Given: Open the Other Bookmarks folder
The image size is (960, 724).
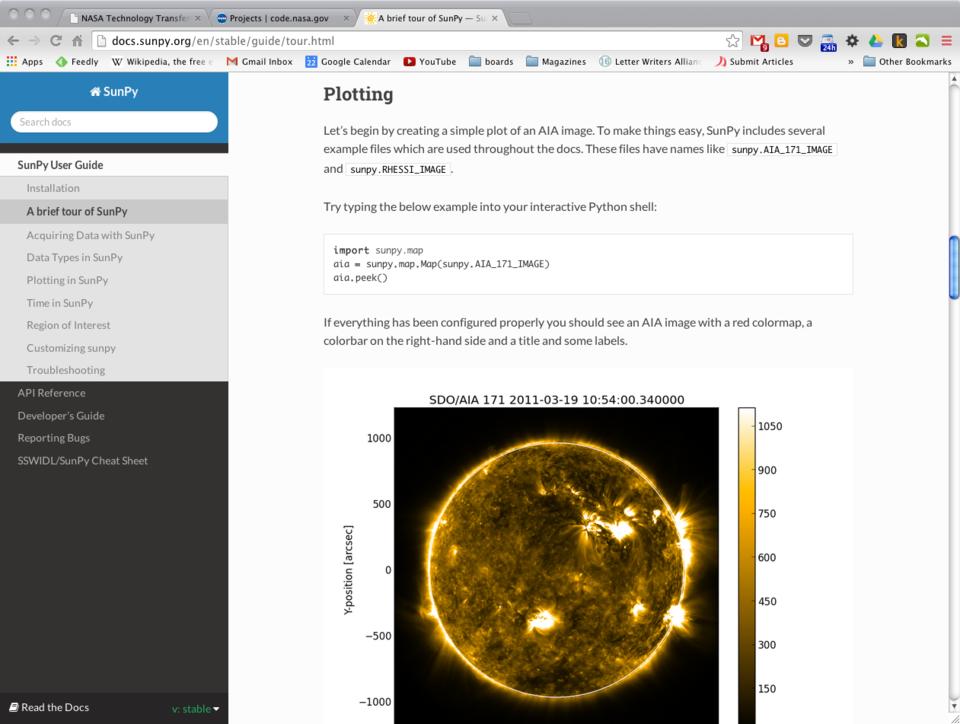Looking at the screenshot, I should (x=906, y=62).
